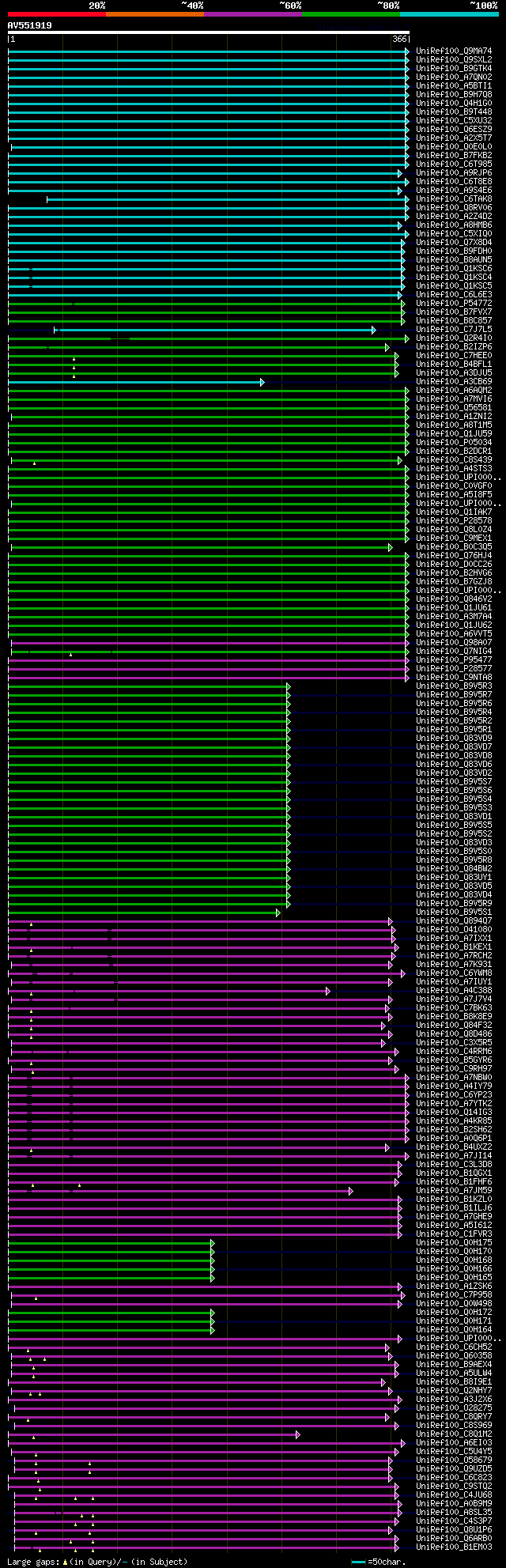
Task: Click the green alignment bar of UniRef100_Q0H175
Action: point(111,1243)
